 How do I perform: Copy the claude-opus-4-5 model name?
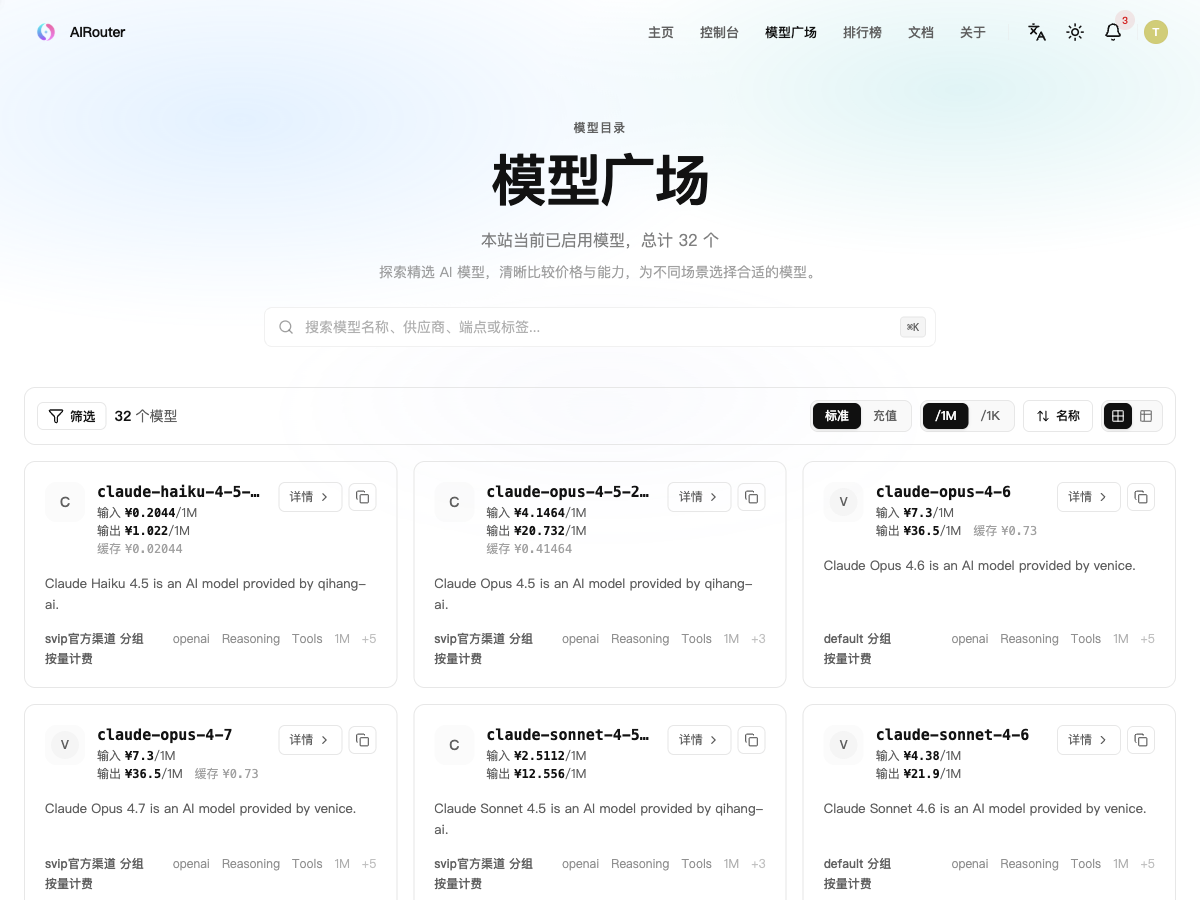752,497
